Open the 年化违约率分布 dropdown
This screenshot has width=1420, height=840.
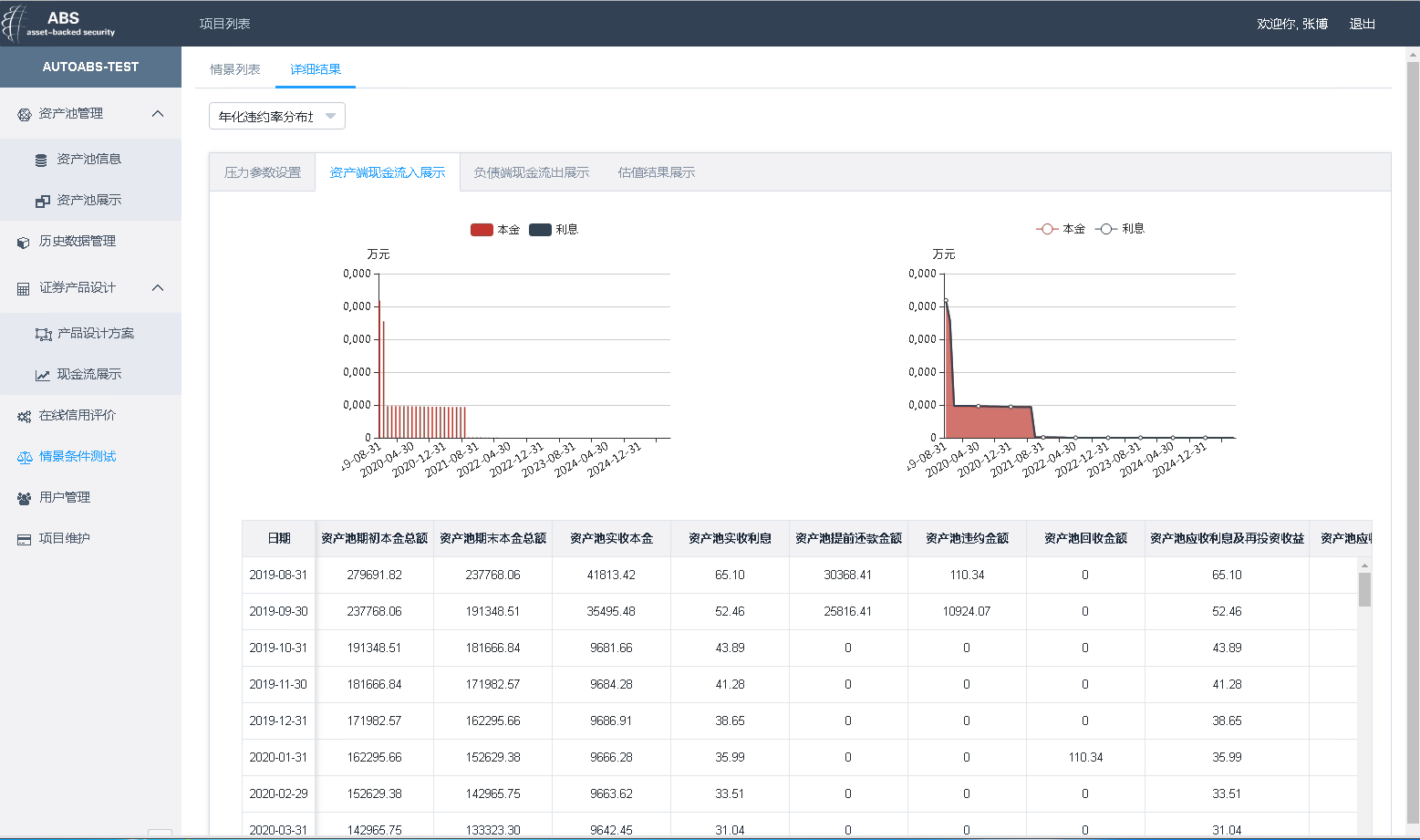point(277,116)
